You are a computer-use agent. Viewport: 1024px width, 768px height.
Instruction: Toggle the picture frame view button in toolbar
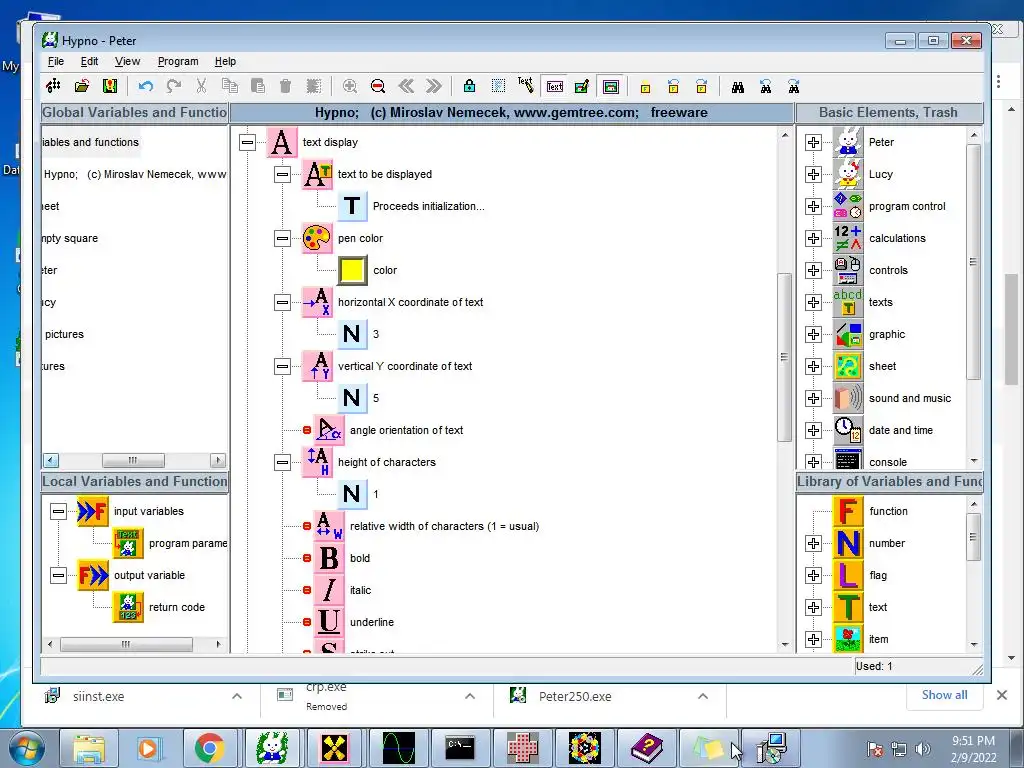coord(611,86)
